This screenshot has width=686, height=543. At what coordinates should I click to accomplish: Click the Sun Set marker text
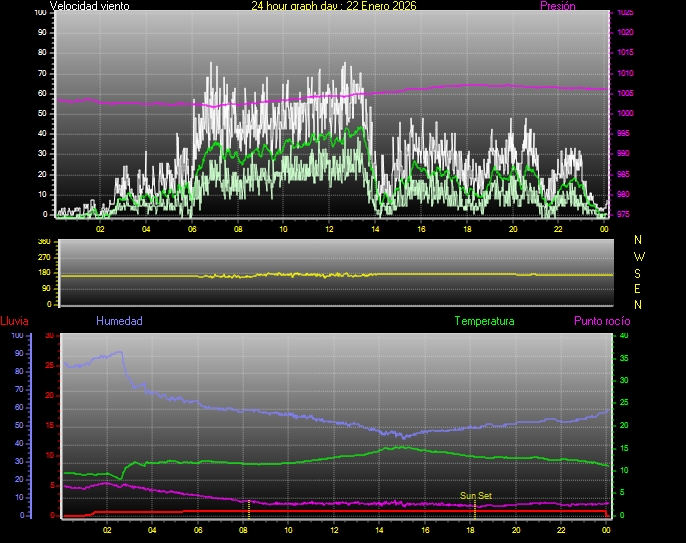[475, 496]
